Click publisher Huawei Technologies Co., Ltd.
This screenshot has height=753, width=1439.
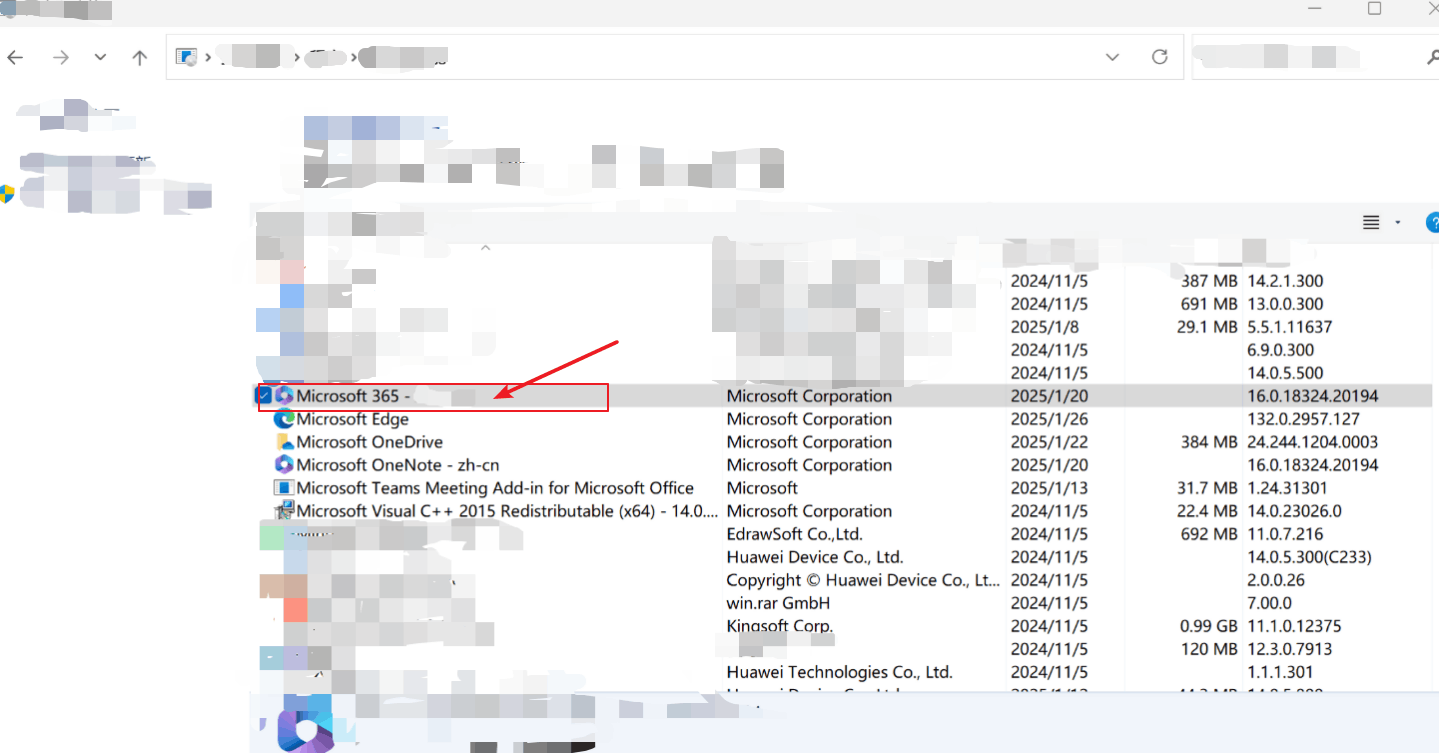tap(839, 672)
